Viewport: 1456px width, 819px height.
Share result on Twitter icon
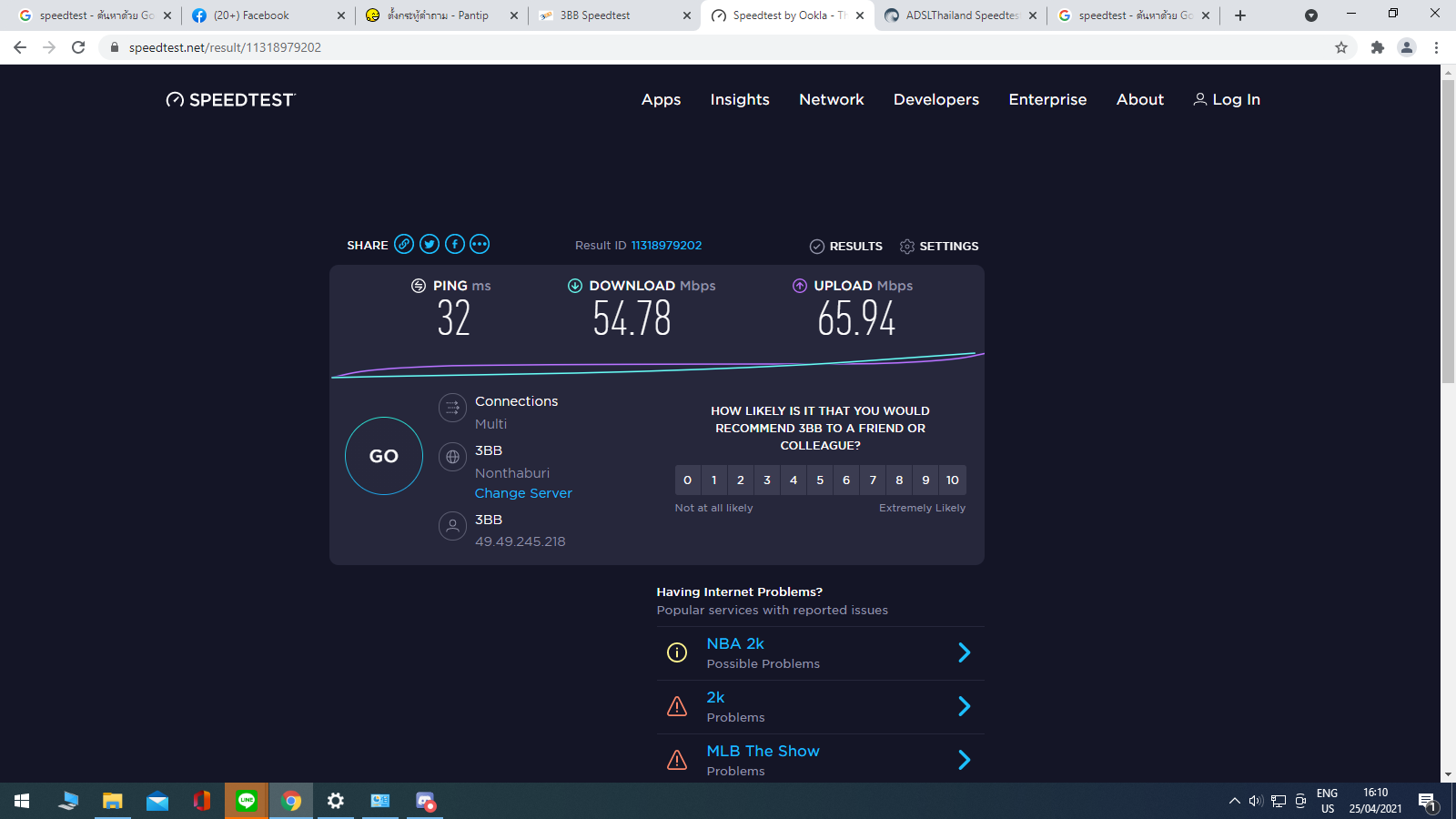pos(430,244)
